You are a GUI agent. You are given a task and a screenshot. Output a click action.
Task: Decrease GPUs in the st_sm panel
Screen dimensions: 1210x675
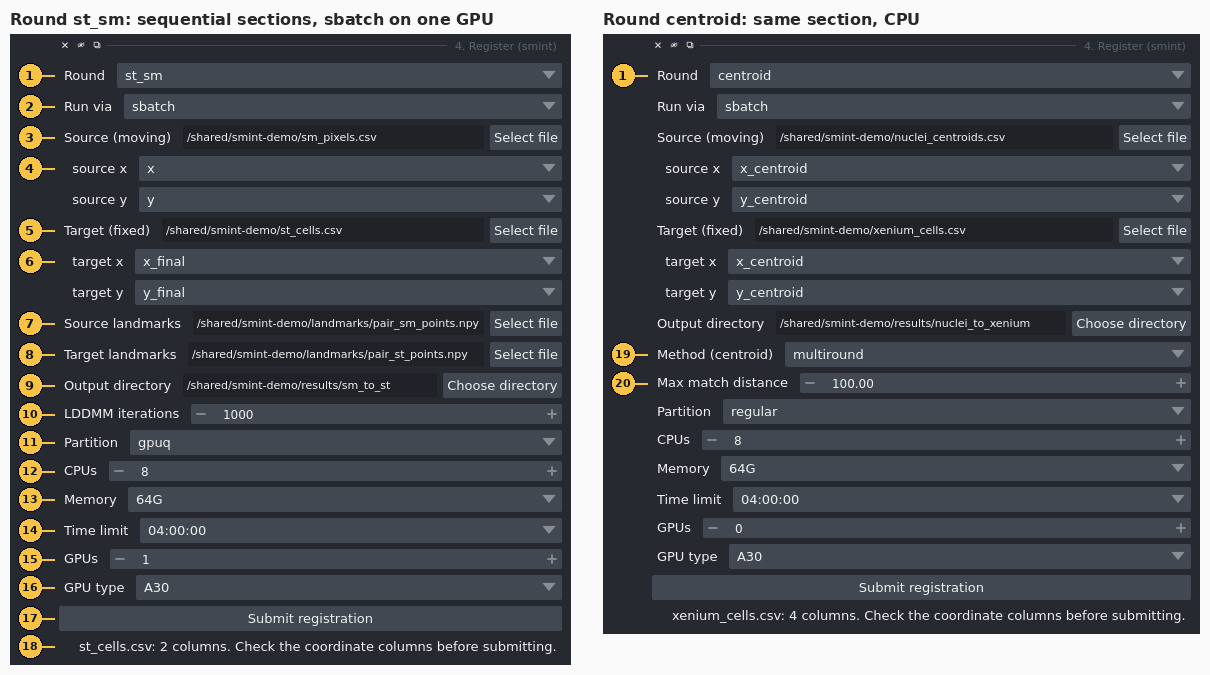click(119, 559)
